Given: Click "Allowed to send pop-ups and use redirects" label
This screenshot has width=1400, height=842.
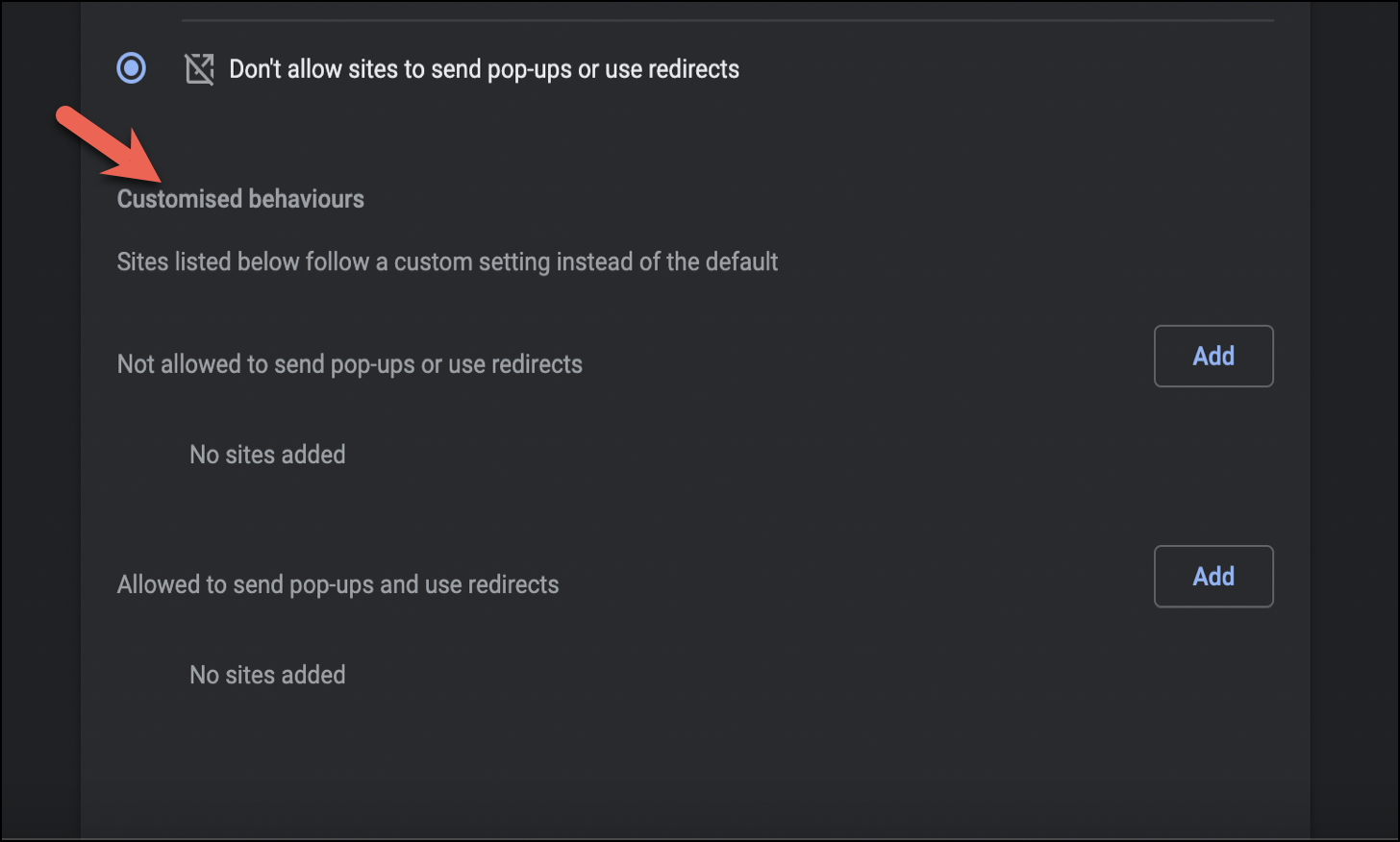Looking at the screenshot, I should point(337,584).
